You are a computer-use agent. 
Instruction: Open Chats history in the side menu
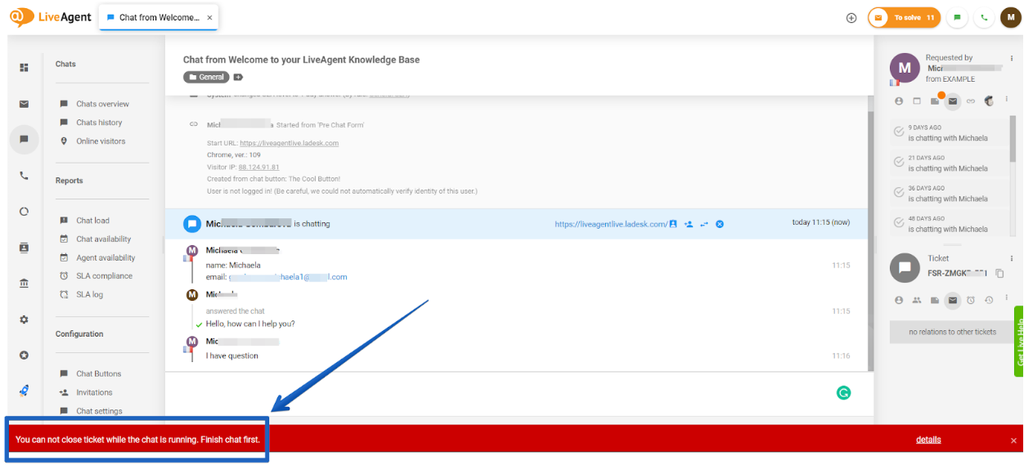(99, 122)
